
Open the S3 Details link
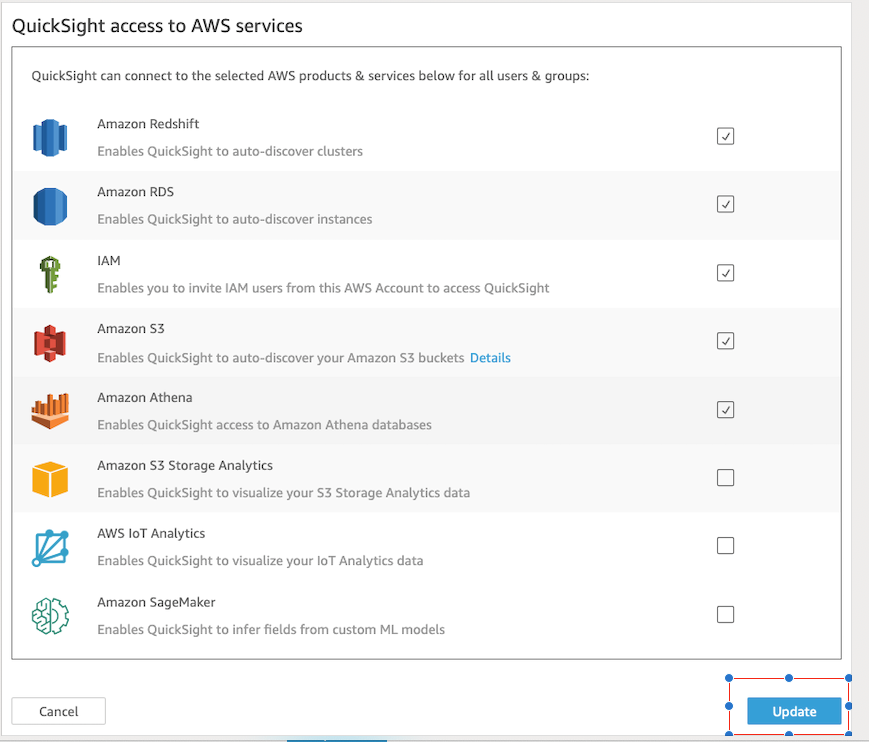(x=490, y=357)
